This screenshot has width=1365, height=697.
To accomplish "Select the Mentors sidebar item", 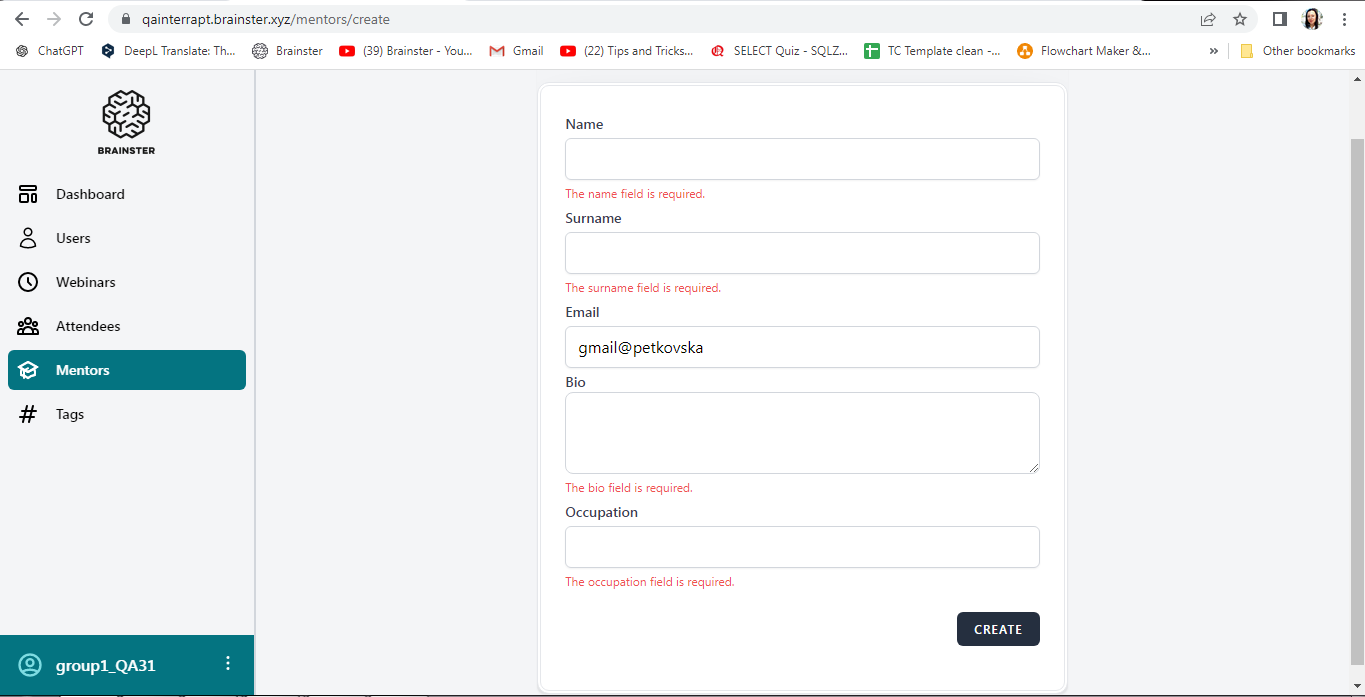I will 127,370.
